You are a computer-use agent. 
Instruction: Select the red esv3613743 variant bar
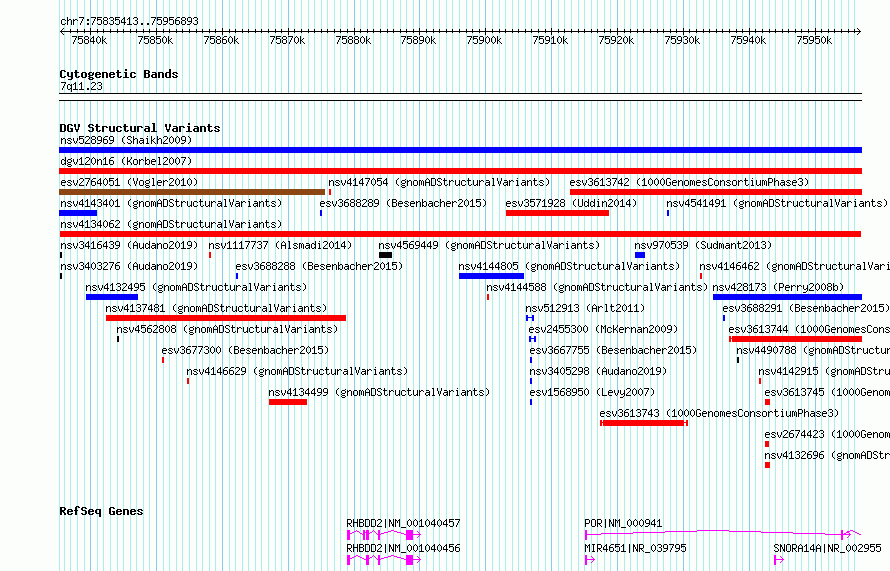pyautogui.click(x=644, y=423)
